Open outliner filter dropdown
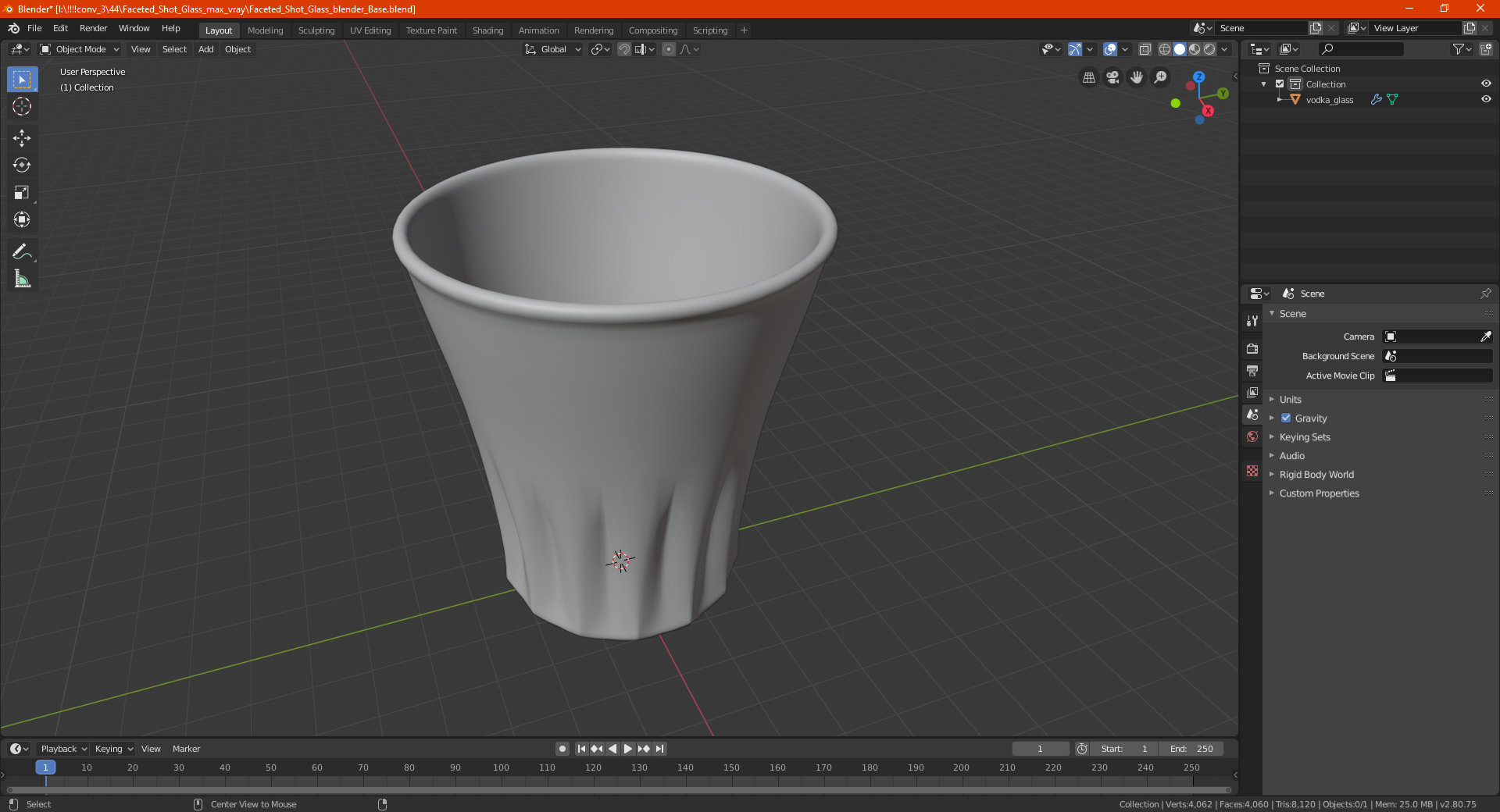 point(1462,49)
